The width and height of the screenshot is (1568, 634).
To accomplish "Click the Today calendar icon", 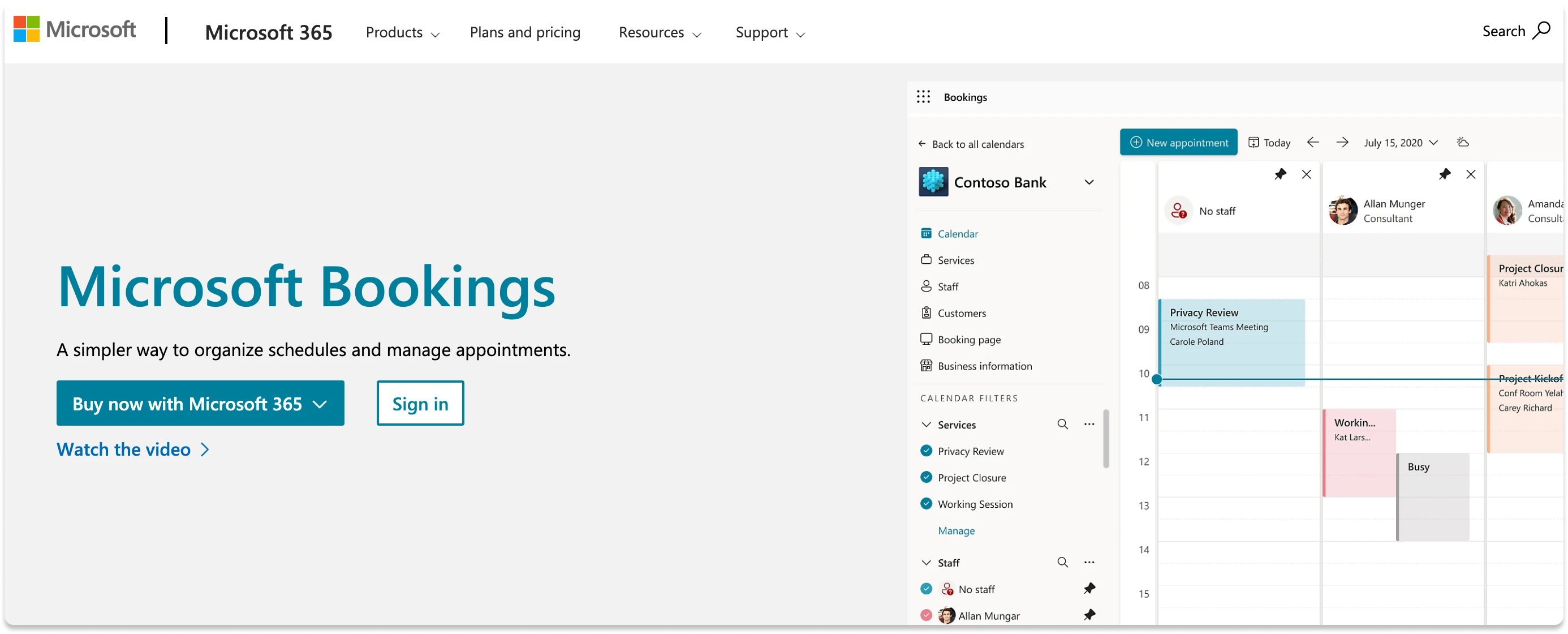I will [1253, 143].
